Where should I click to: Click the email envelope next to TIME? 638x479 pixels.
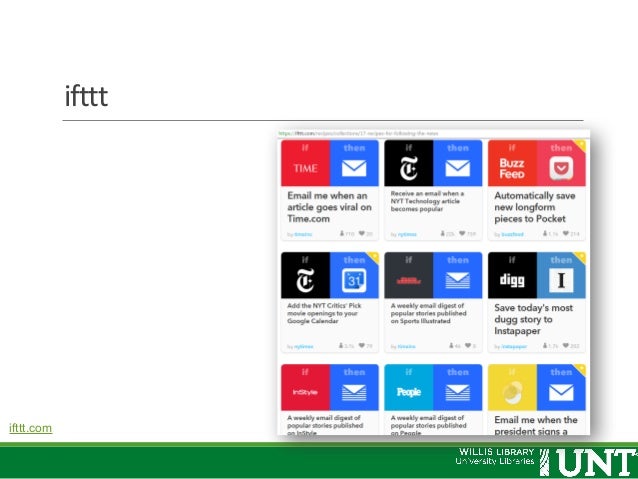[x=354, y=168]
